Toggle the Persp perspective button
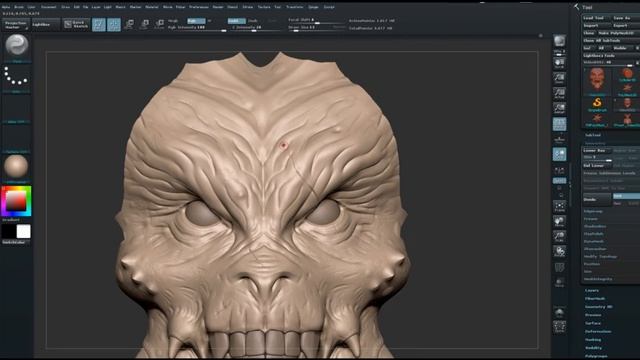 pyautogui.click(x=560, y=124)
